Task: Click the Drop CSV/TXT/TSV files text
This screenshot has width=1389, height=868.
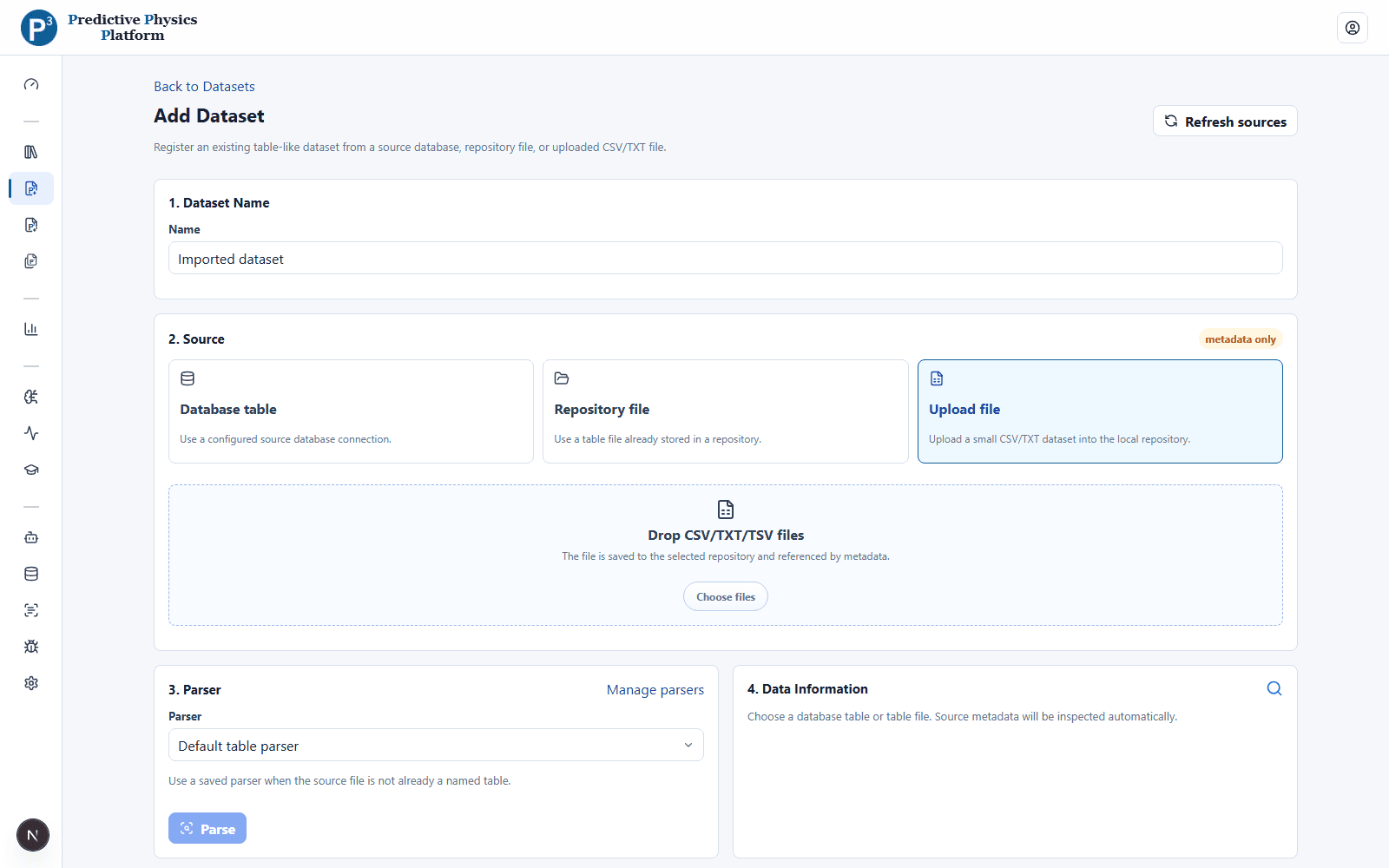Action: 726,536
